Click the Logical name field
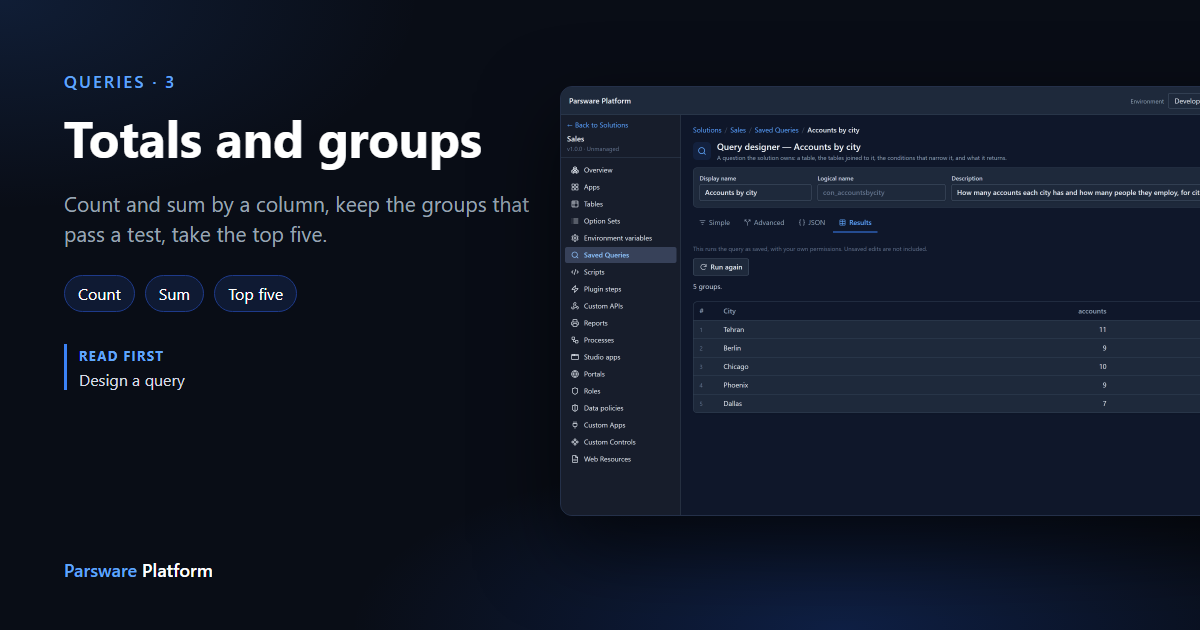 [881, 193]
